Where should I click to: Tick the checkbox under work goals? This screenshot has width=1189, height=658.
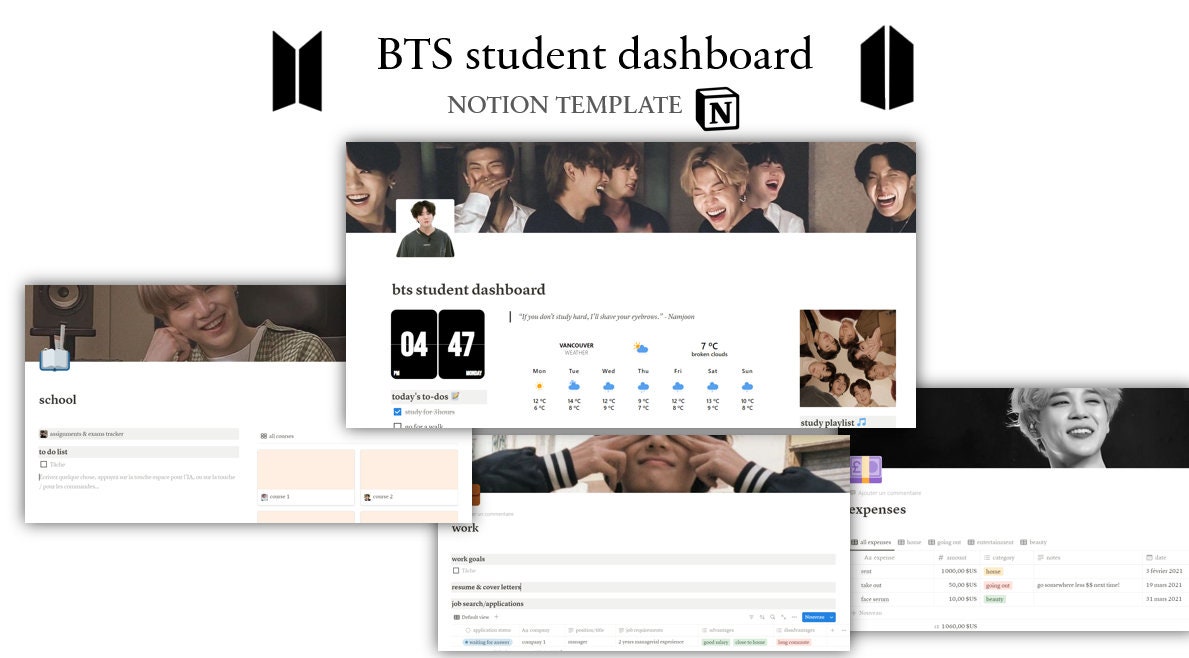coord(456,572)
